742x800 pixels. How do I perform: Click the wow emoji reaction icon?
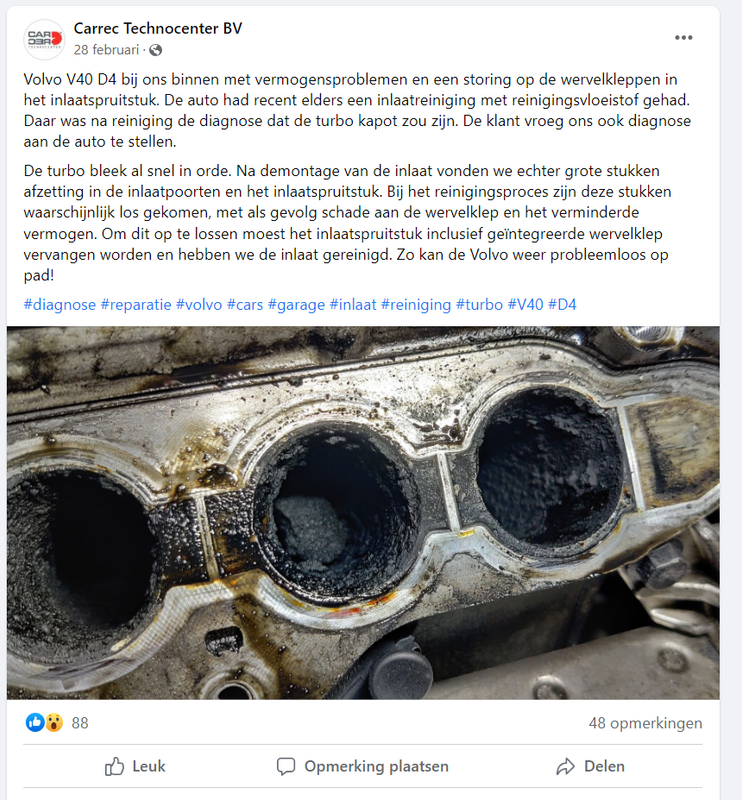click(54, 722)
